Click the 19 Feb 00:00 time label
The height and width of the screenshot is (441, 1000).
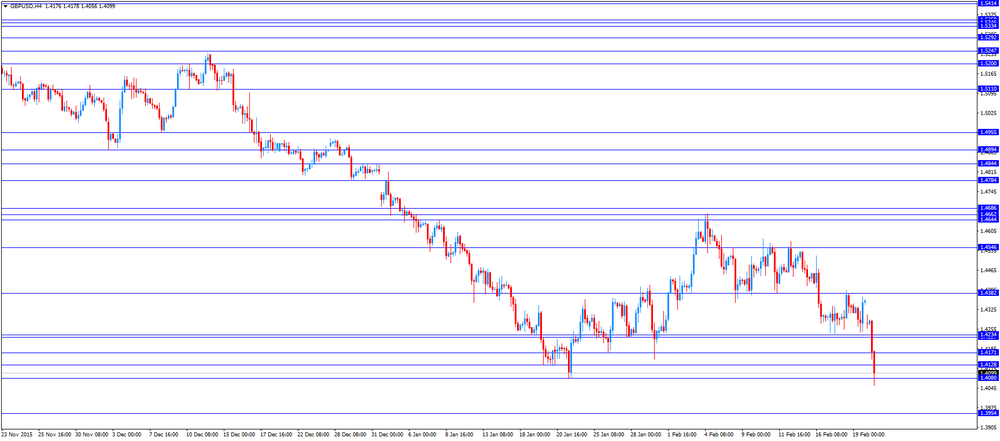[x=867, y=435]
